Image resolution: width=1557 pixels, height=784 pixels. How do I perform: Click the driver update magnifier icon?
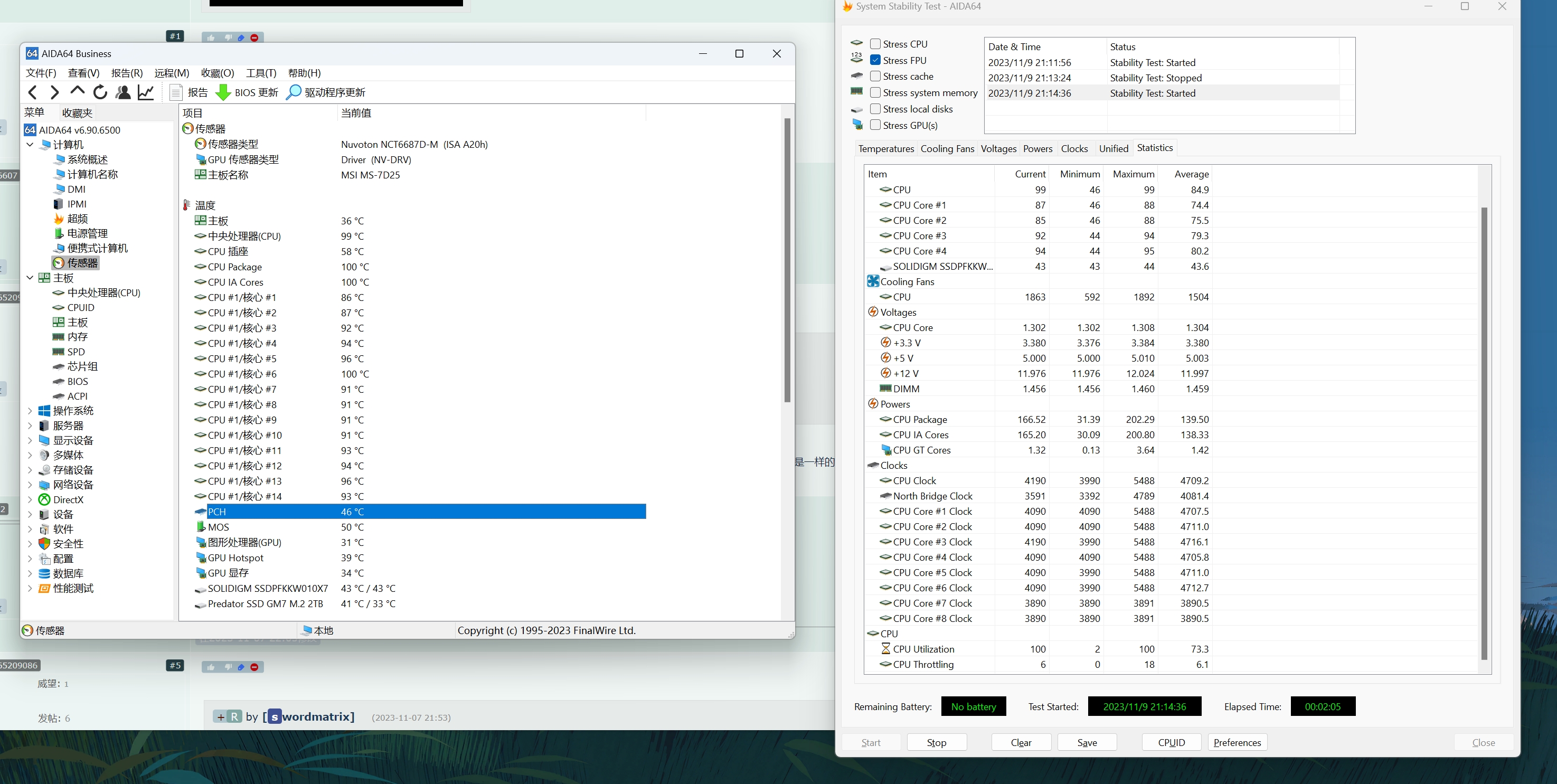(293, 92)
